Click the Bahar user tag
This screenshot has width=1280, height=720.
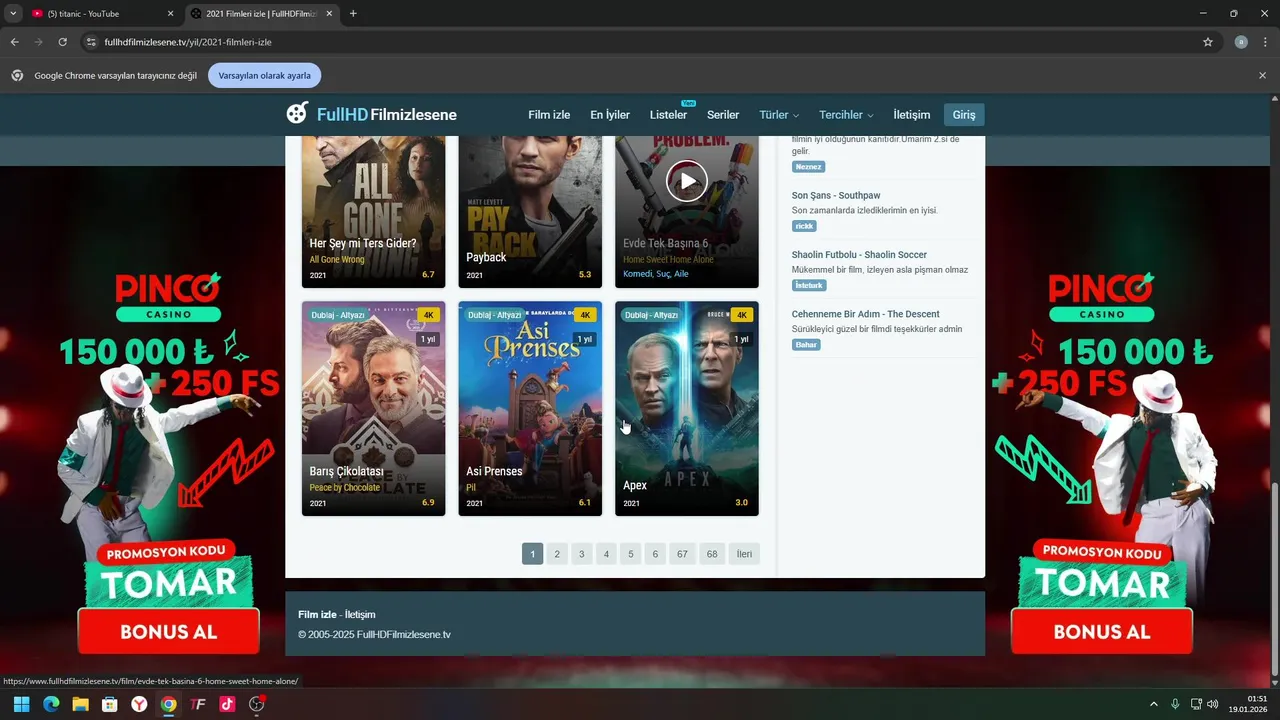(x=806, y=345)
